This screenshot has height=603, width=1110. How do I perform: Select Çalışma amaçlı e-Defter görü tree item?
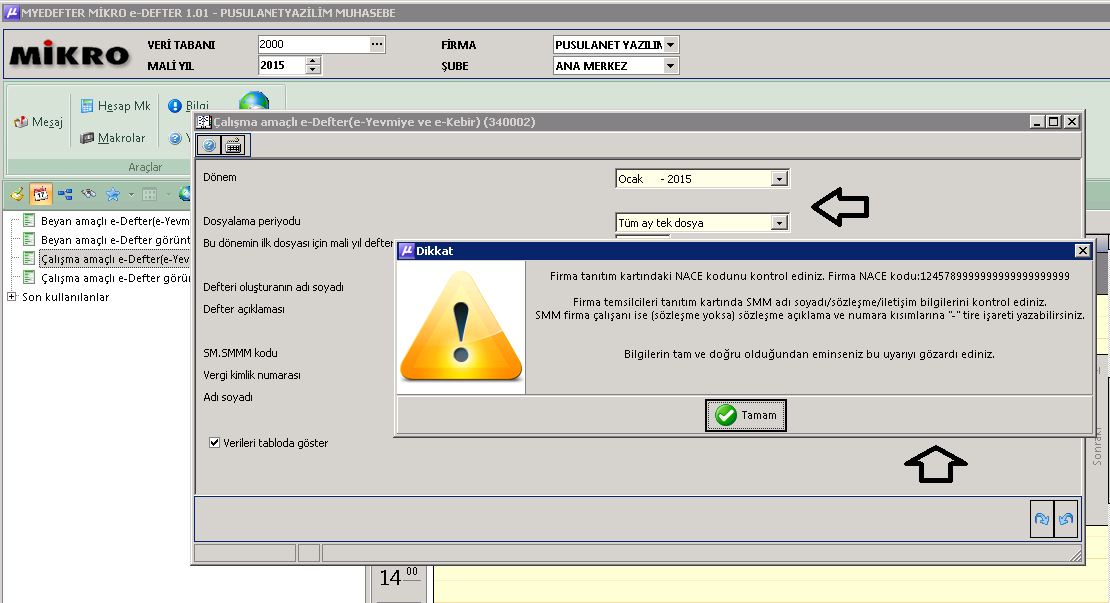115,278
